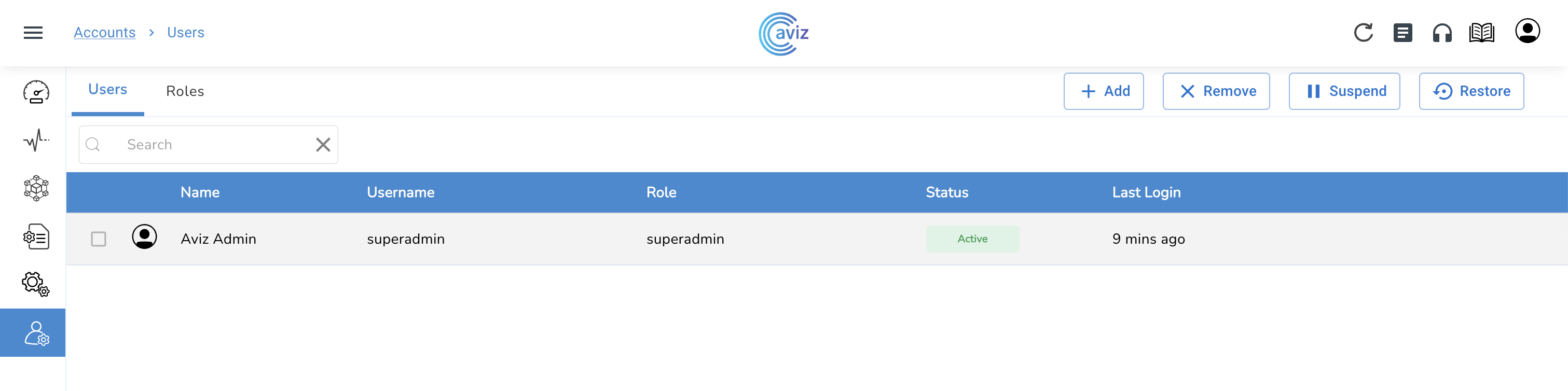The height and width of the screenshot is (391, 1568).
Task: Open the configuration document sidebar icon
Action: [x=36, y=236]
